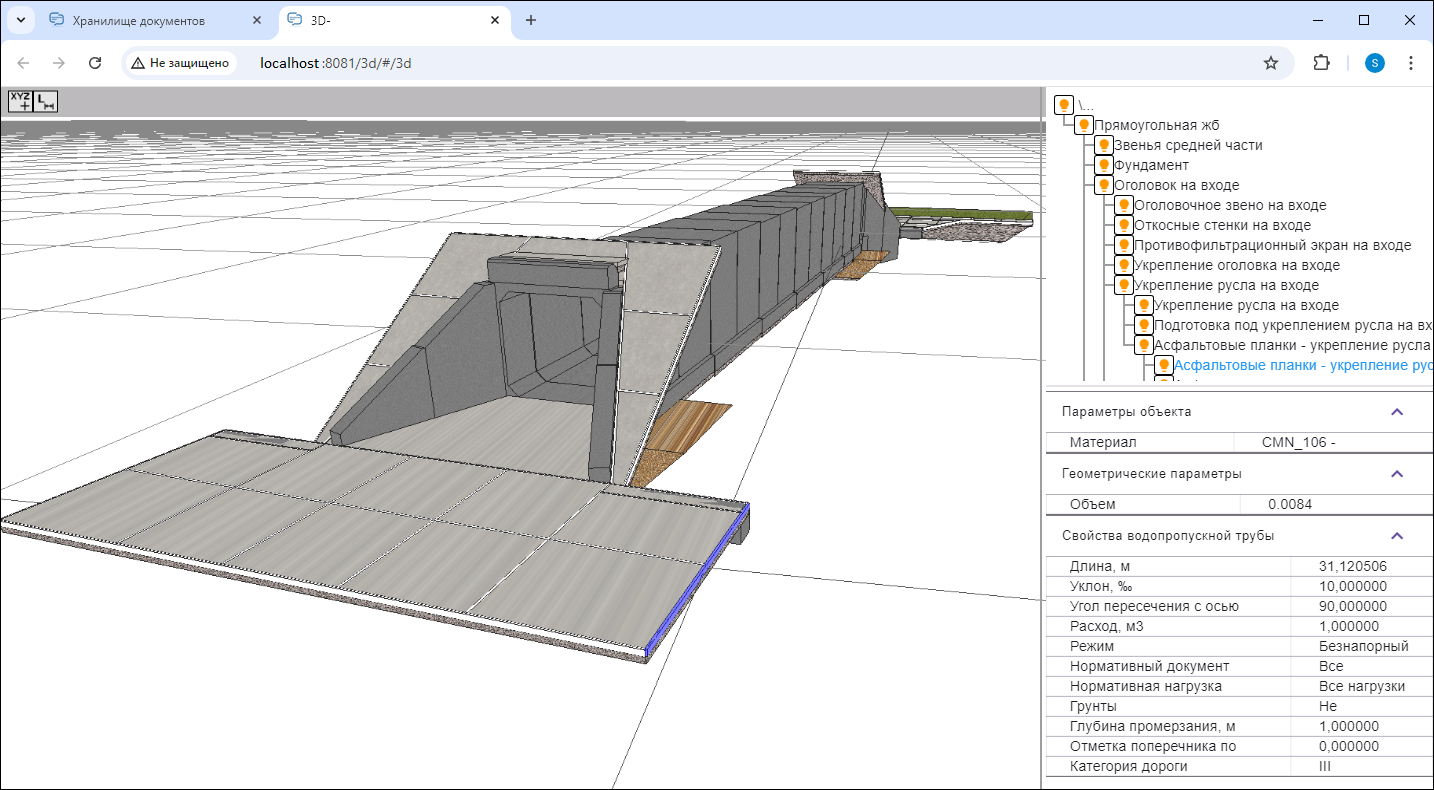Open the browser tab search dropdown
The width and height of the screenshot is (1434, 790).
point(20,20)
